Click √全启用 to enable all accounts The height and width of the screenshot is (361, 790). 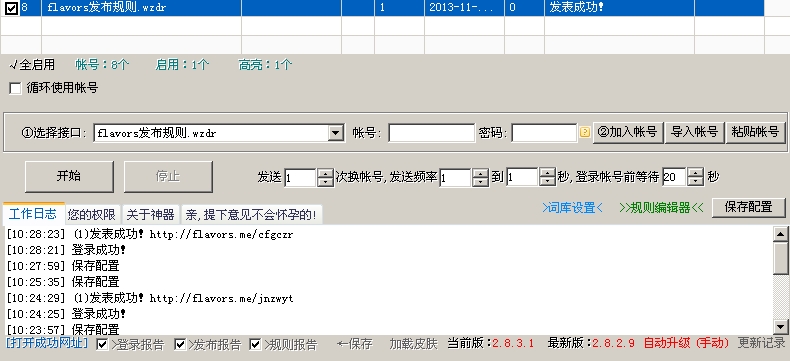32,65
